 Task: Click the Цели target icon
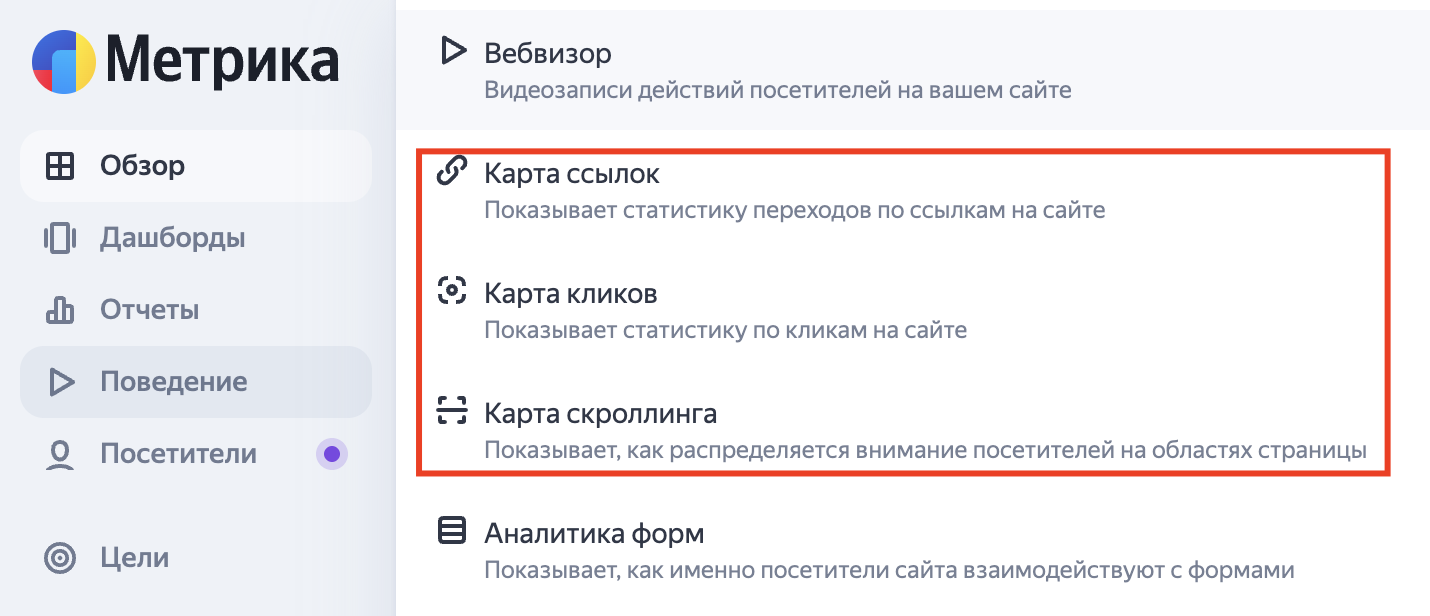click(x=61, y=558)
